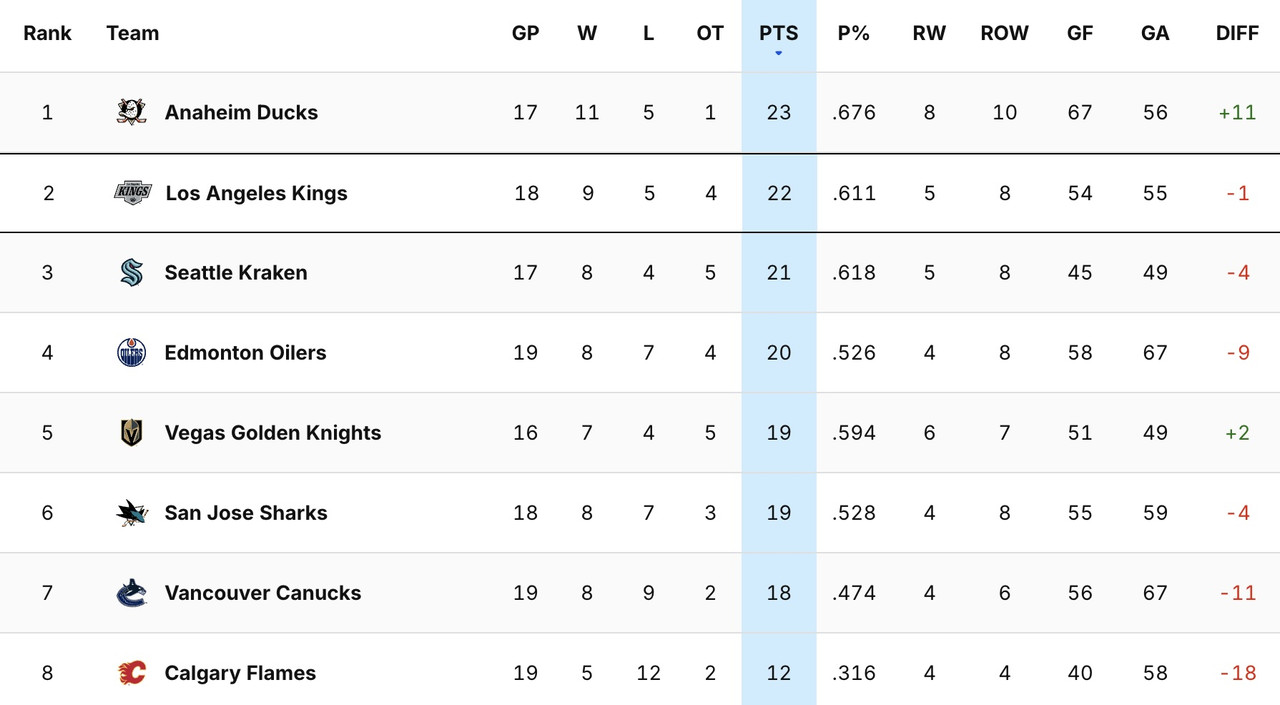Toggle sorting by the GP column
Viewport: 1280px width, 705px height.
[525, 33]
